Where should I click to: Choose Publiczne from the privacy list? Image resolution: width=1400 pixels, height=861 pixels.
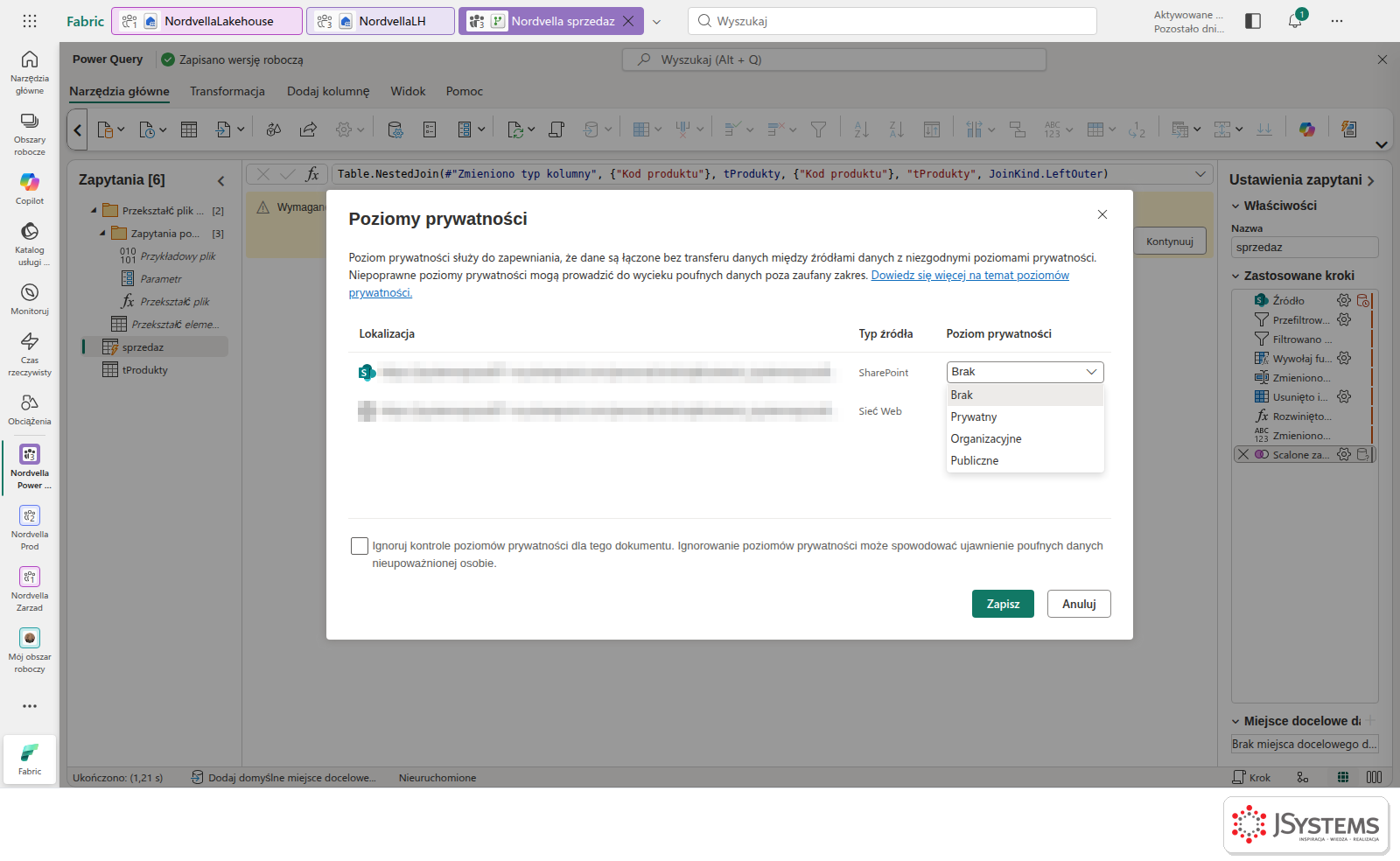[x=1025, y=460]
